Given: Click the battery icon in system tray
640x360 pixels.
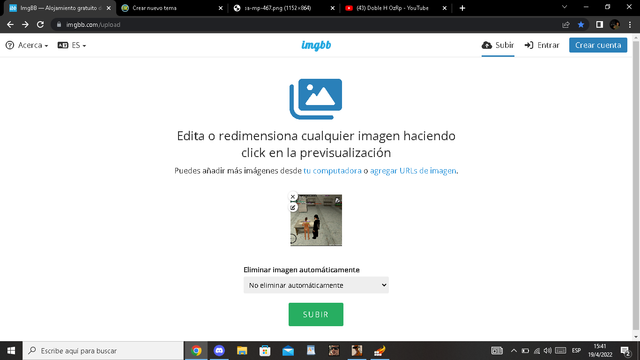Looking at the screenshot, I should point(525,351).
